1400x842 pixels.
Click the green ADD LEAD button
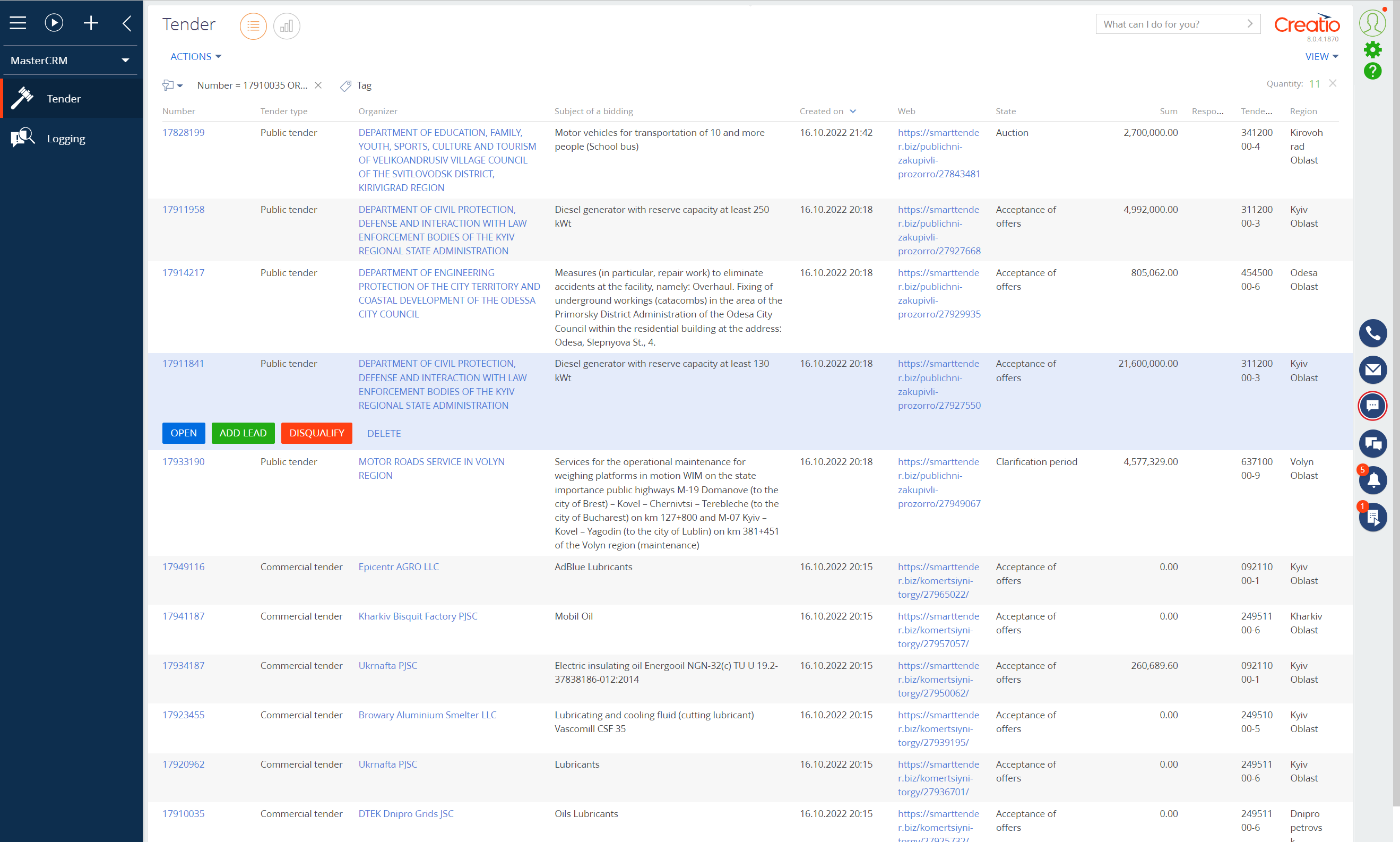point(243,434)
